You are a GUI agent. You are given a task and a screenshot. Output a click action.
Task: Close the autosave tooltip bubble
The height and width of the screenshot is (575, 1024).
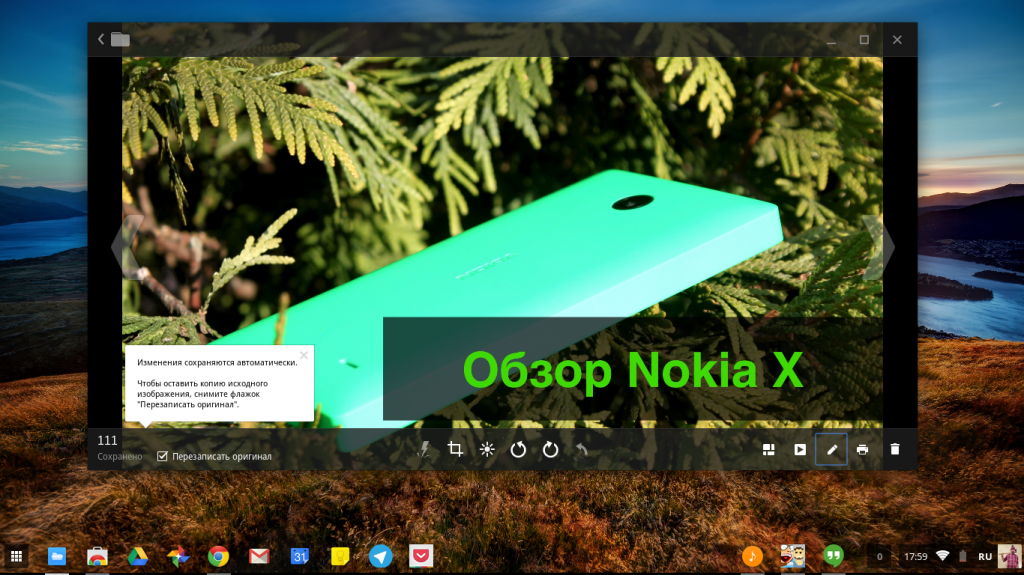pos(304,354)
